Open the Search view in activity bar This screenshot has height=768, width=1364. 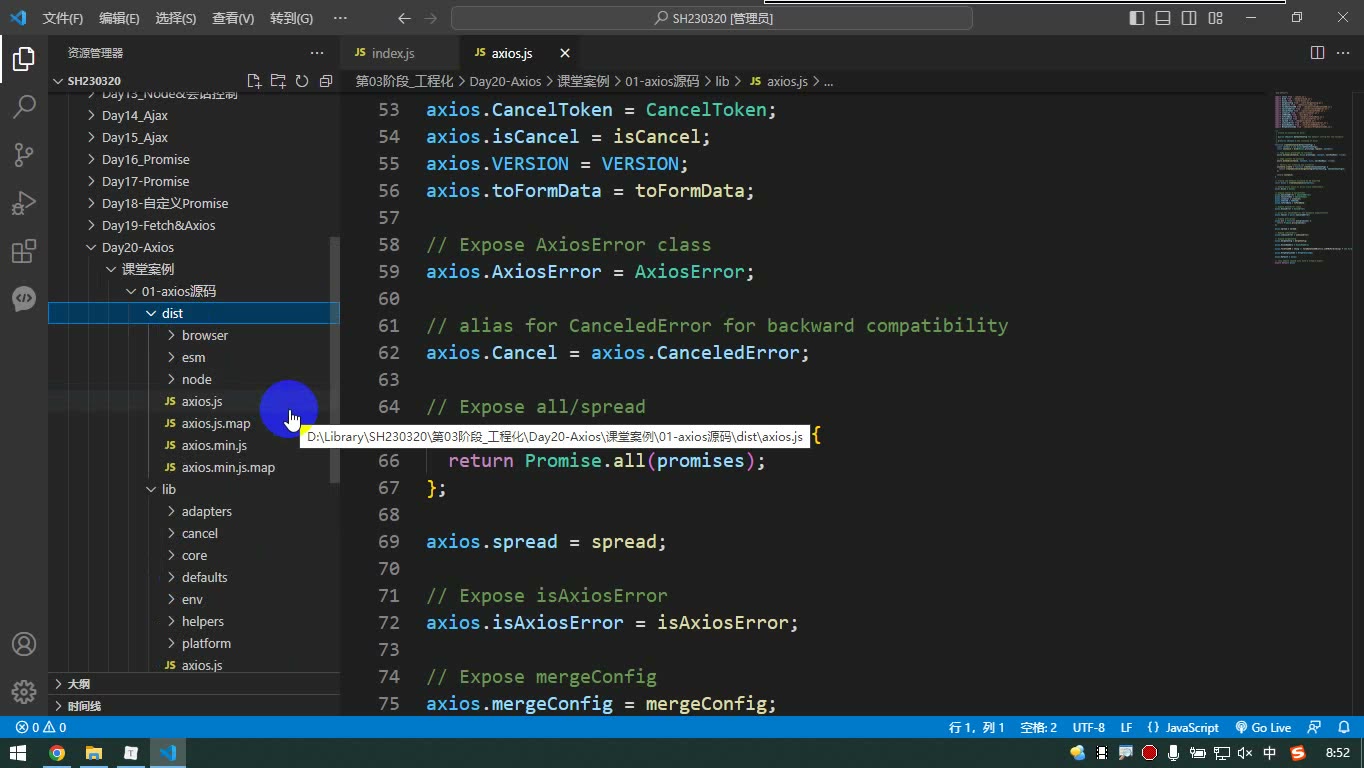[x=24, y=106]
